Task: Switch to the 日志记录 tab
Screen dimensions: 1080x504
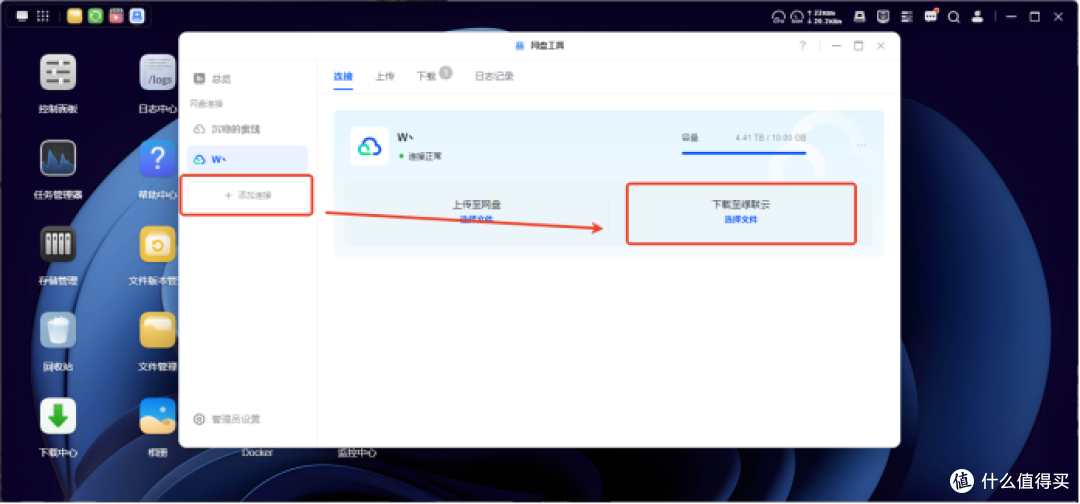Action: point(494,76)
